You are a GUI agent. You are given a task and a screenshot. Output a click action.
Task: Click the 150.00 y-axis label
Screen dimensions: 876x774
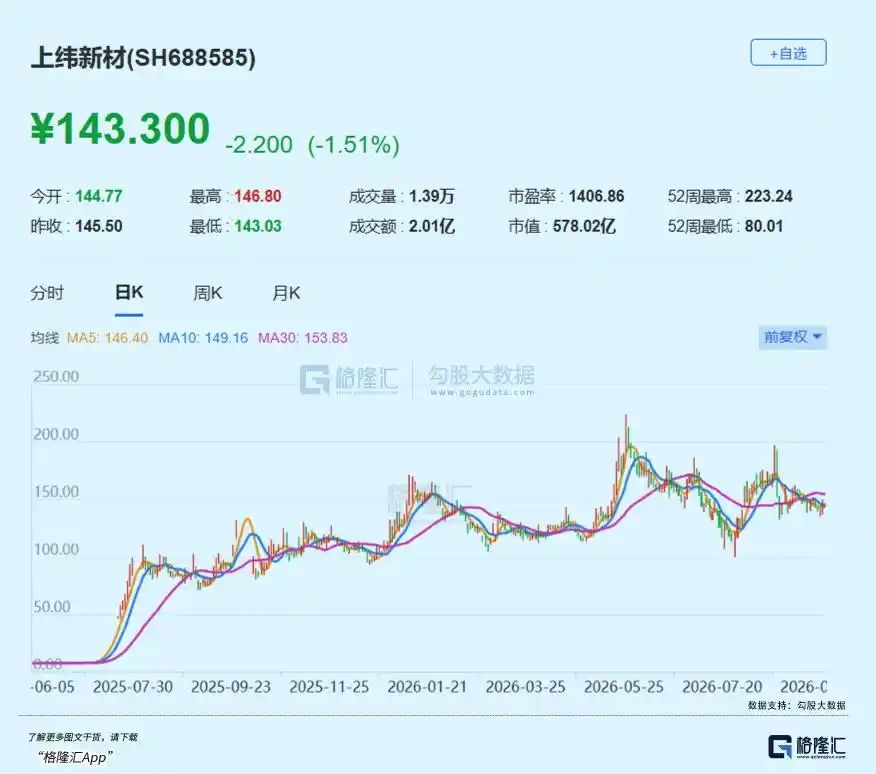(x=56, y=492)
